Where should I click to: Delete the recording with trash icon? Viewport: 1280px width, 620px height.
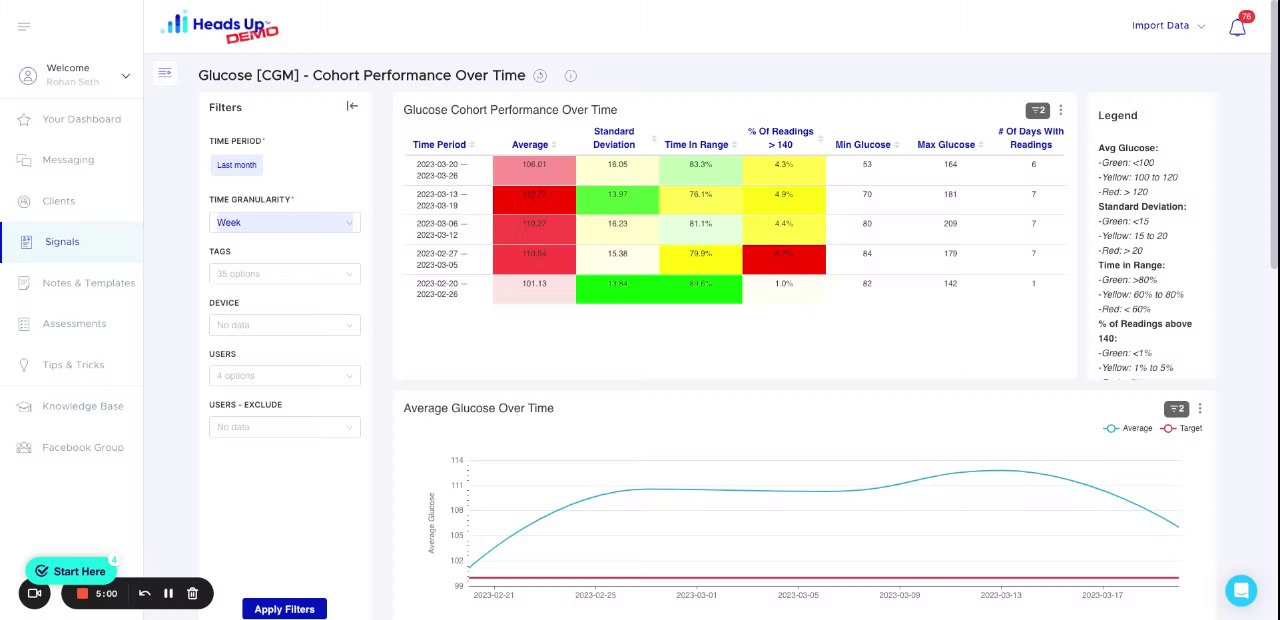coord(192,593)
